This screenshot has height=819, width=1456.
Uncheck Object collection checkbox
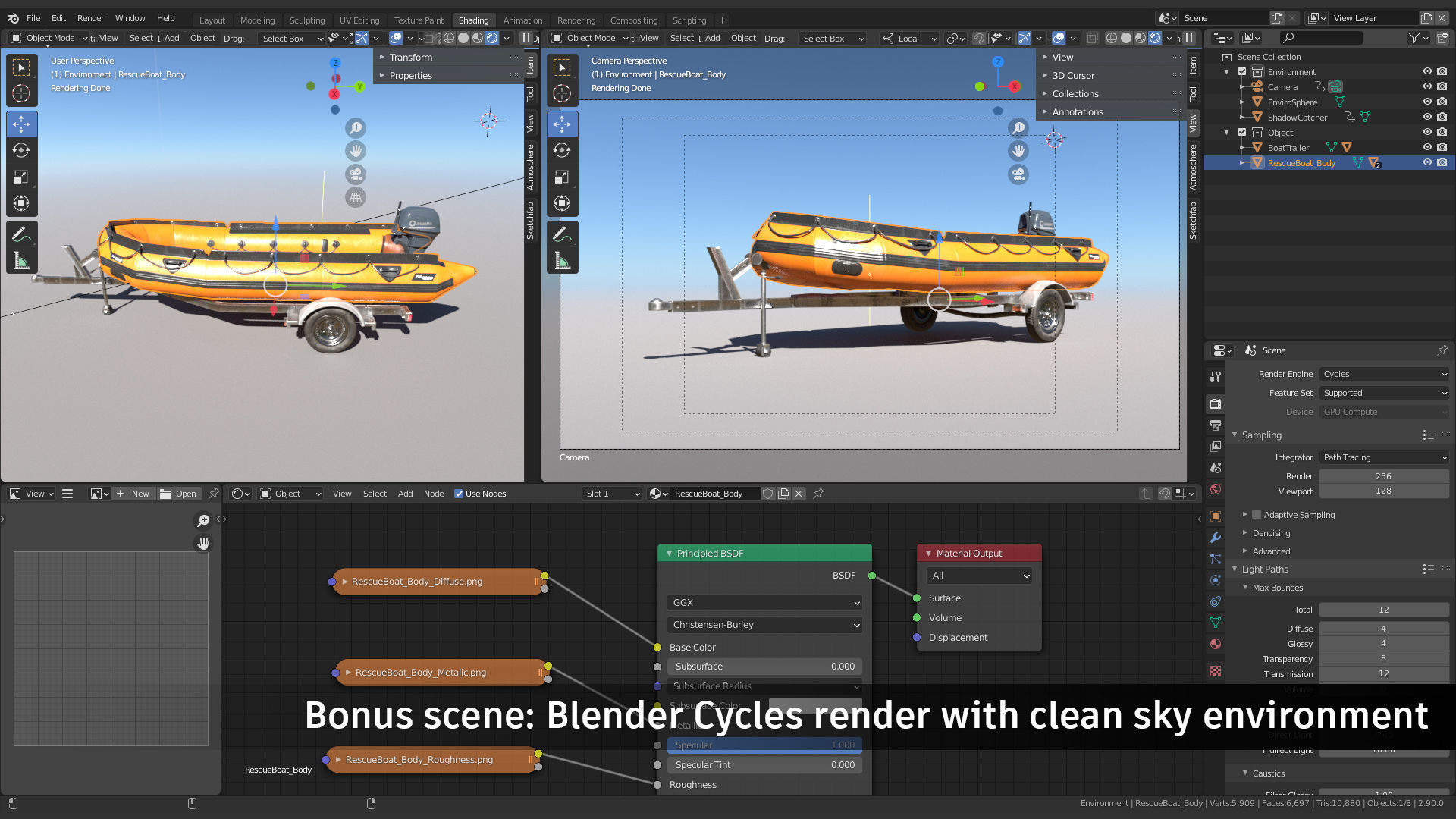[1242, 132]
